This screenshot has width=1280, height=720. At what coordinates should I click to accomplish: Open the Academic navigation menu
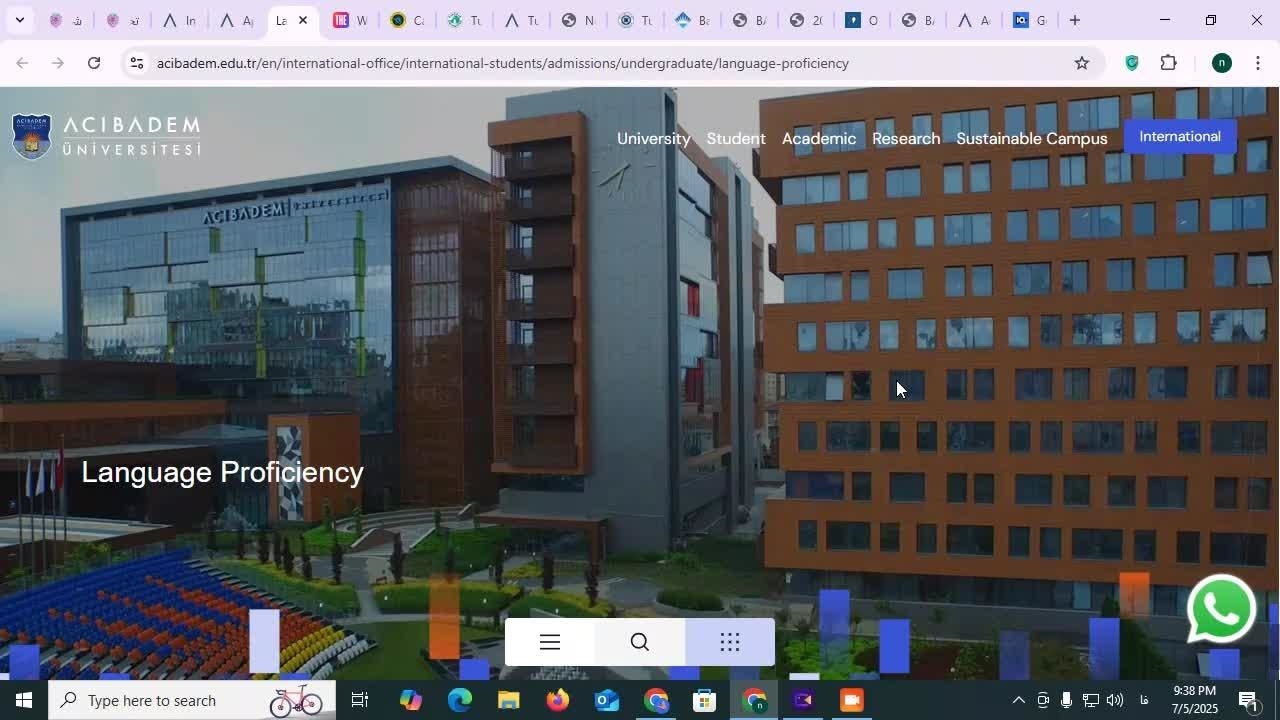tap(818, 139)
